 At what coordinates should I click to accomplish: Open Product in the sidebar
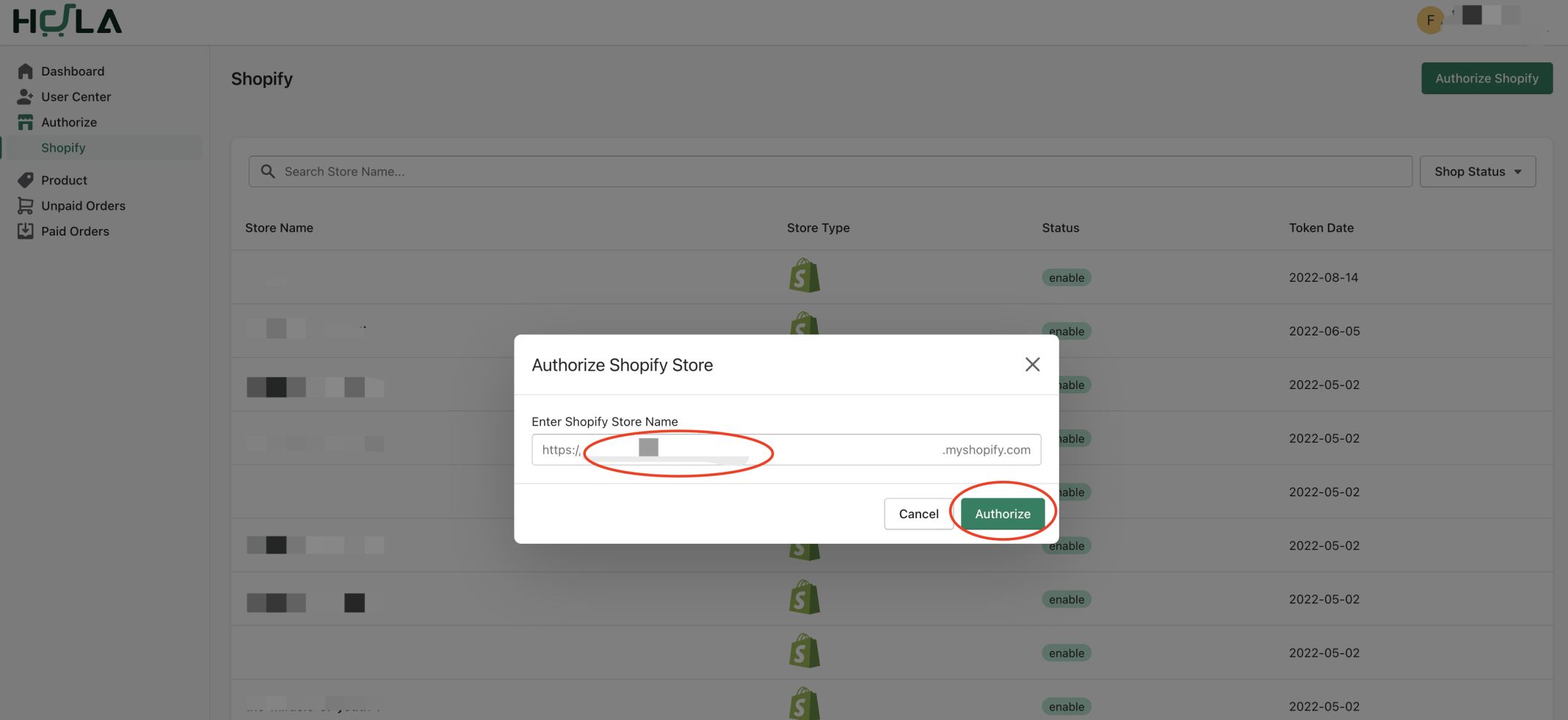(64, 181)
